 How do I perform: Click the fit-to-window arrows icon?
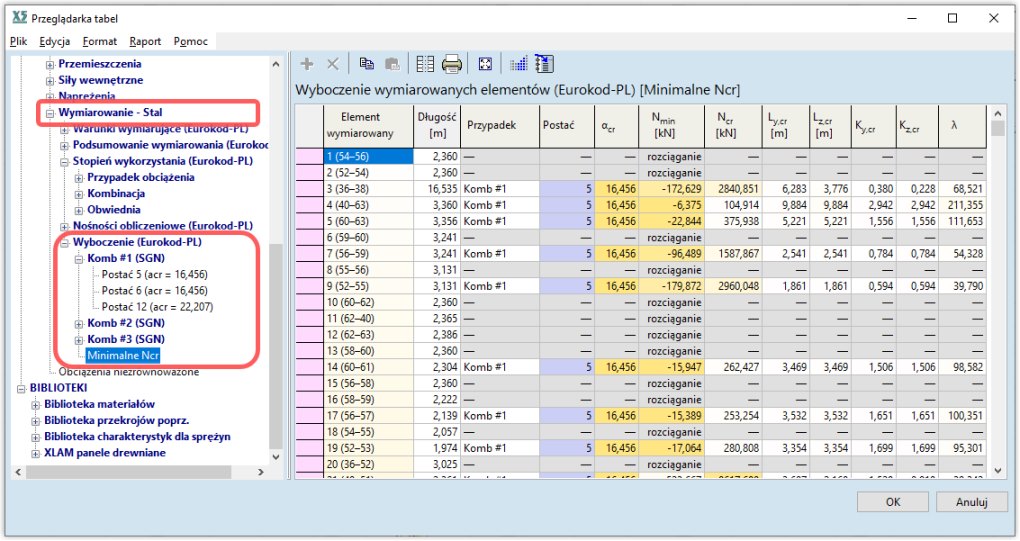click(x=485, y=64)
